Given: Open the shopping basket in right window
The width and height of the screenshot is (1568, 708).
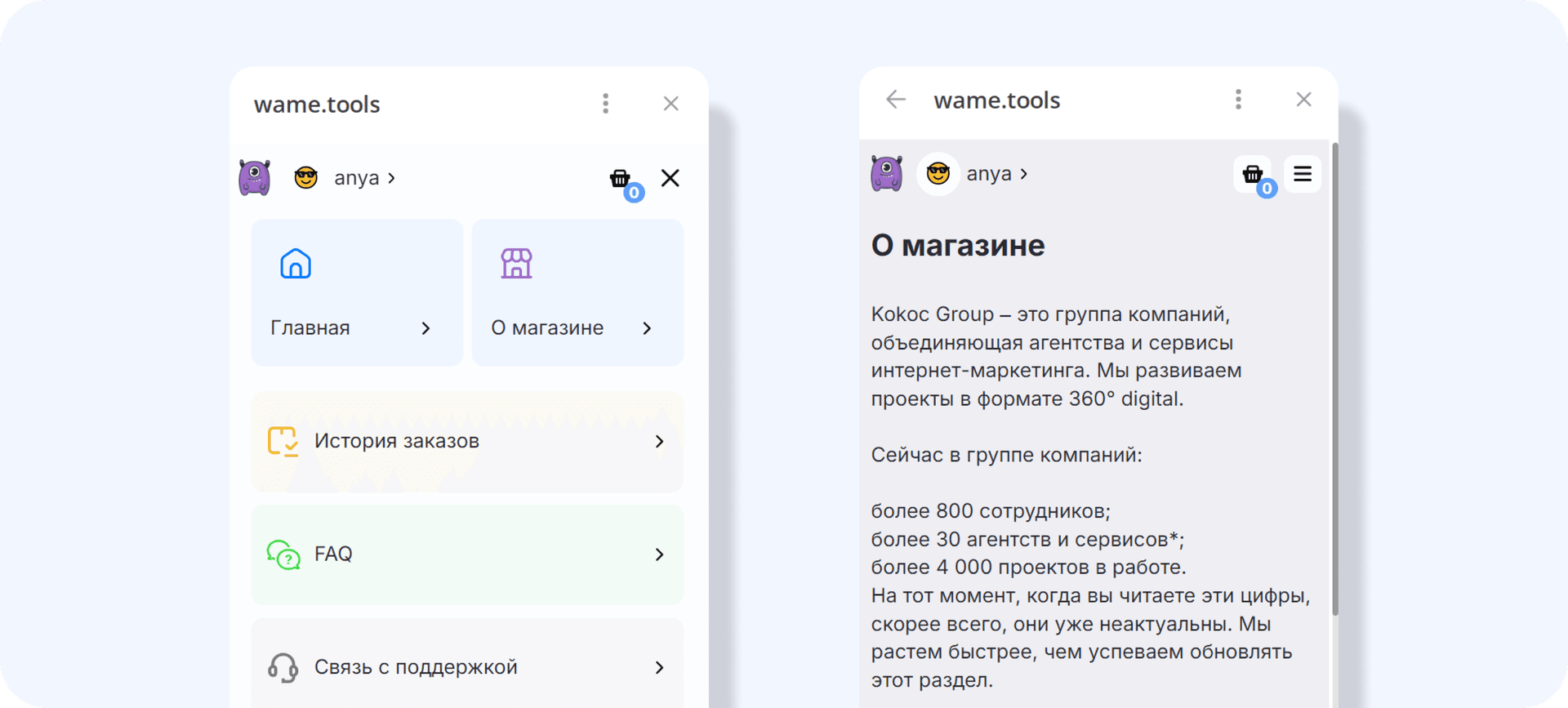Looking at the screenshot, I should [1252, 174].
